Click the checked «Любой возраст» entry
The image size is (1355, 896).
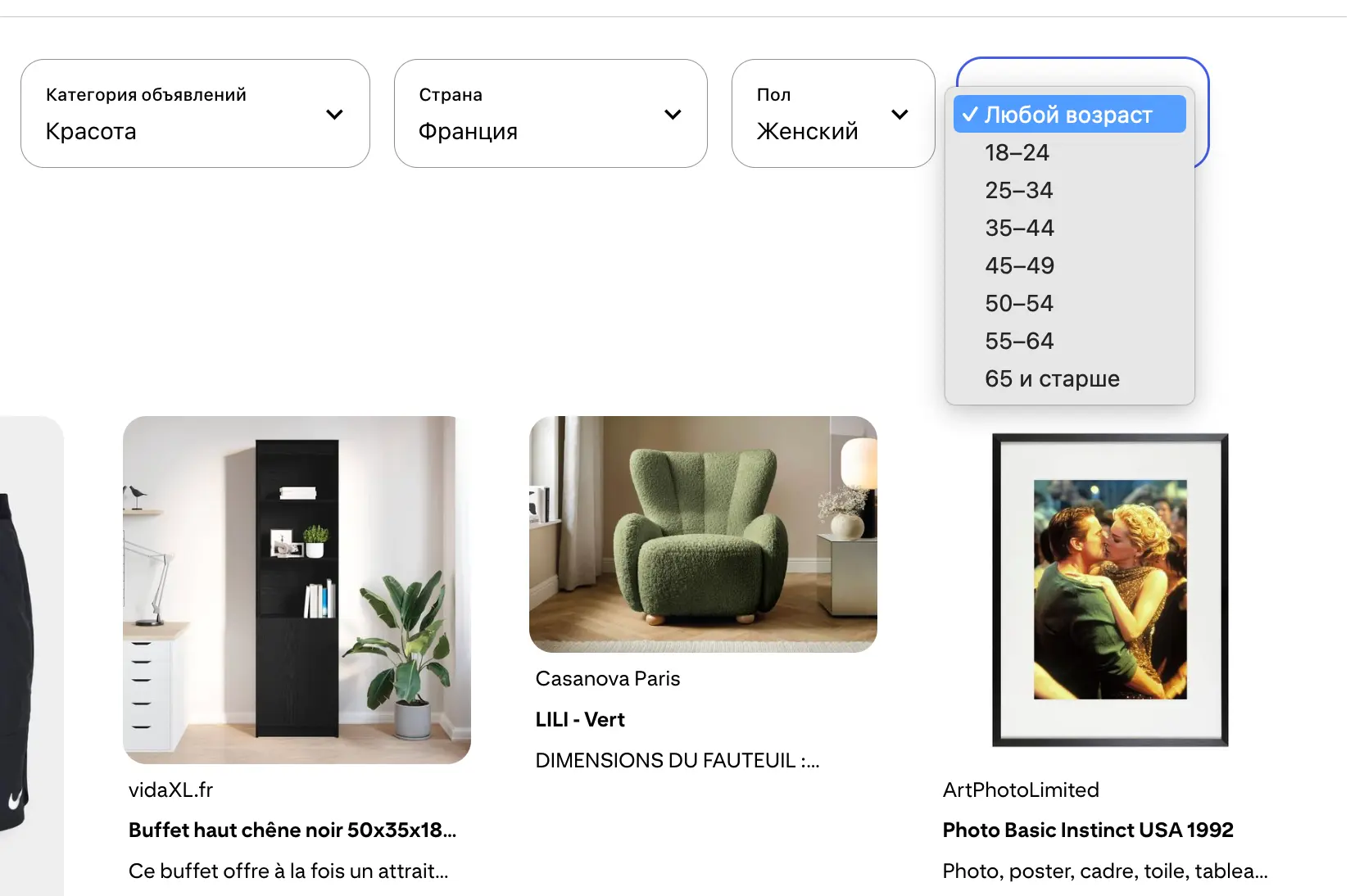click(x=1067, y=114)
